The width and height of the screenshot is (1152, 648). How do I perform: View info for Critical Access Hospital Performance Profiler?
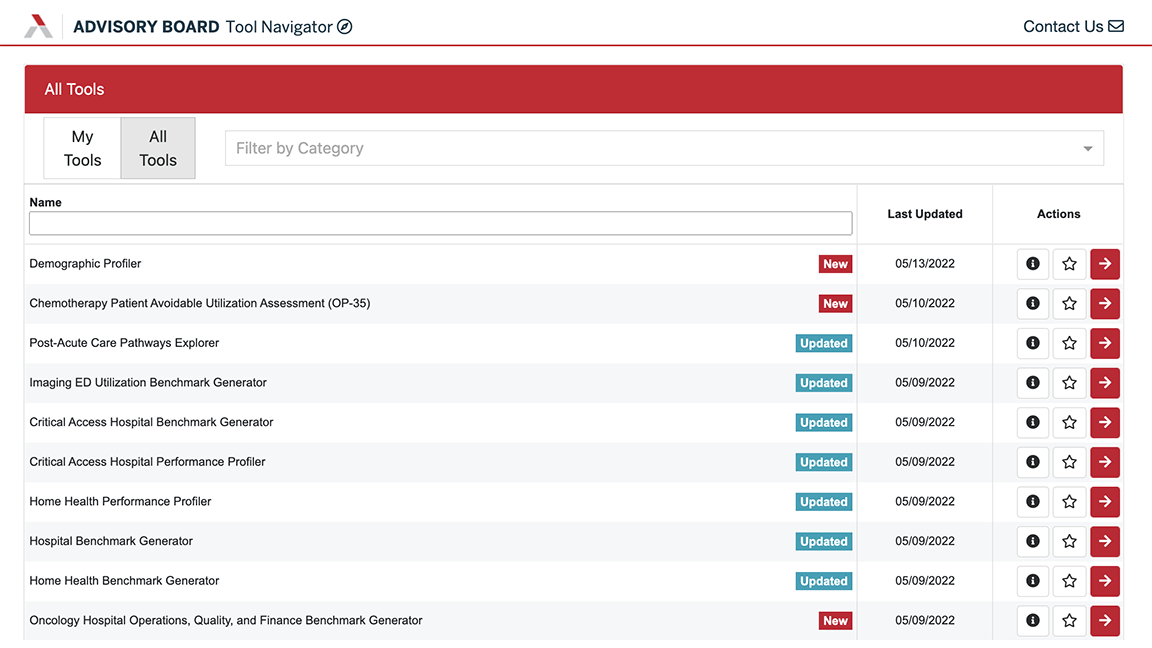click(1032, 462)
